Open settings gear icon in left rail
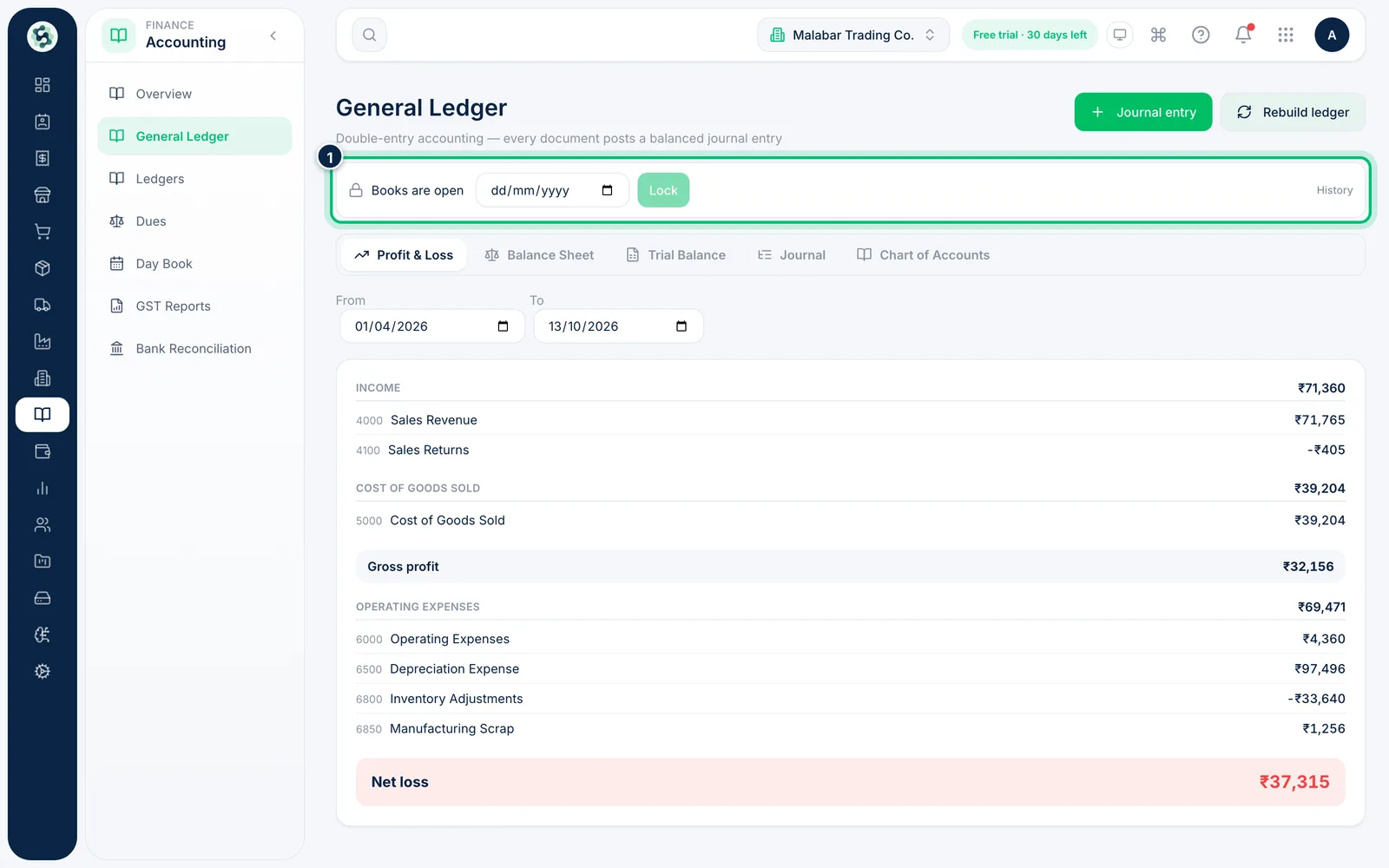This screenshot has width=1389, height=868. coord(43,671)
